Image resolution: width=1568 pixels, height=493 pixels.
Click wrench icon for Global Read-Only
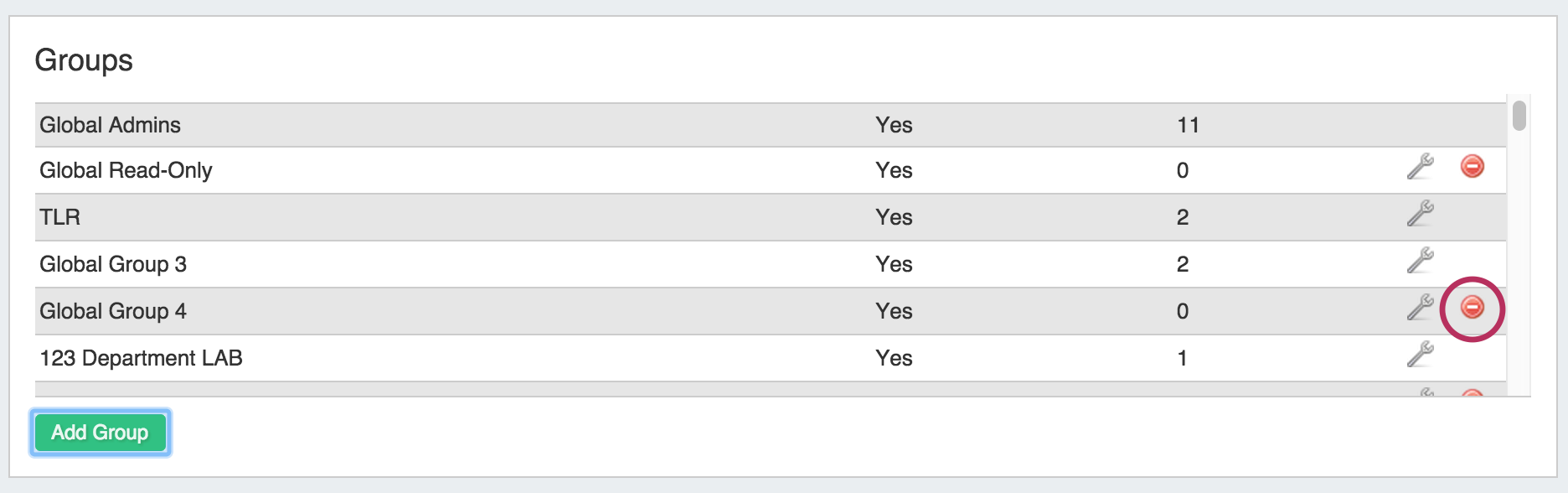1420,167
